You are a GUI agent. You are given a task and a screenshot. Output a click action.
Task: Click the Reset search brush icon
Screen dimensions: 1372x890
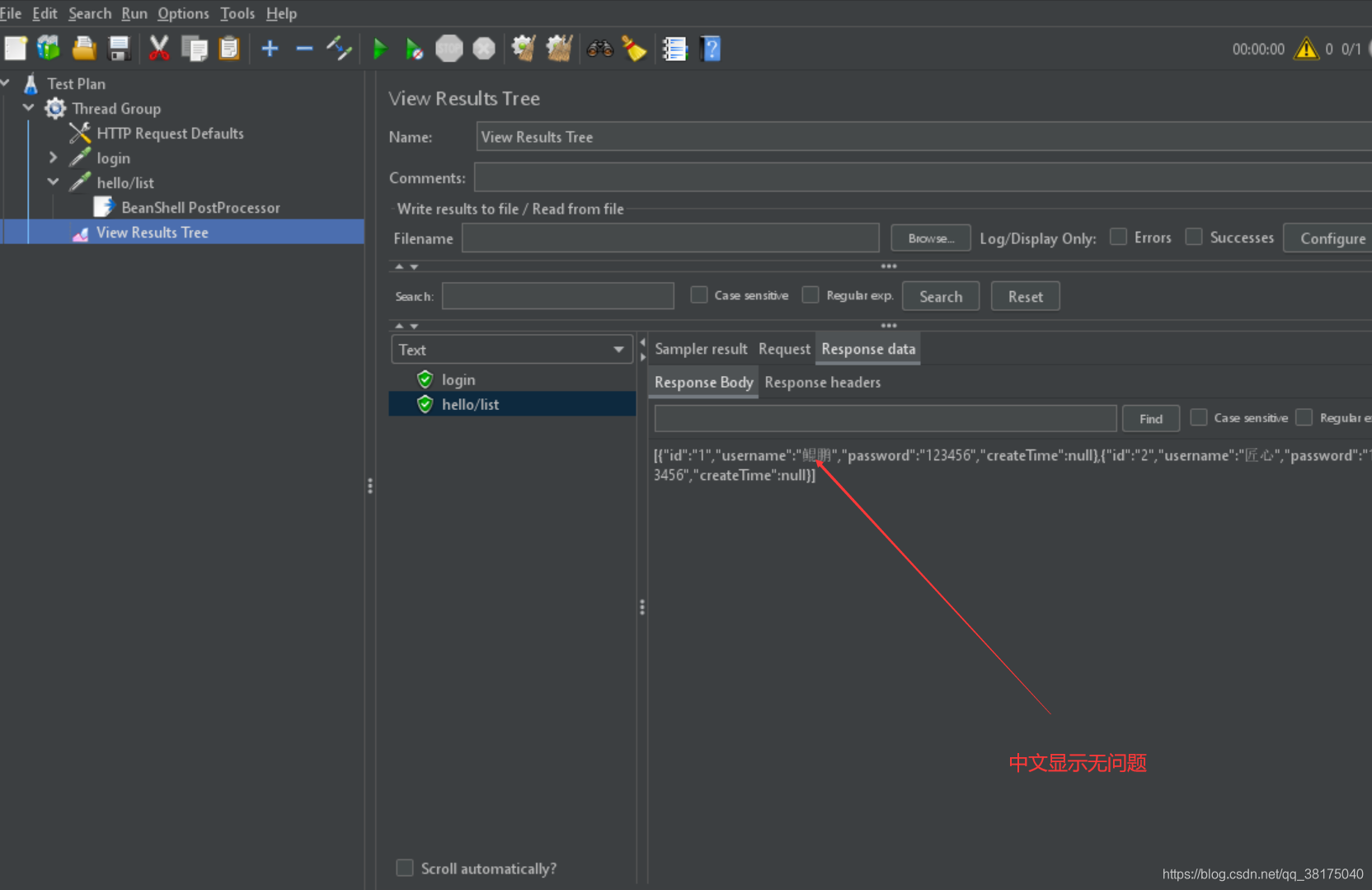click(x=634, y=49)
